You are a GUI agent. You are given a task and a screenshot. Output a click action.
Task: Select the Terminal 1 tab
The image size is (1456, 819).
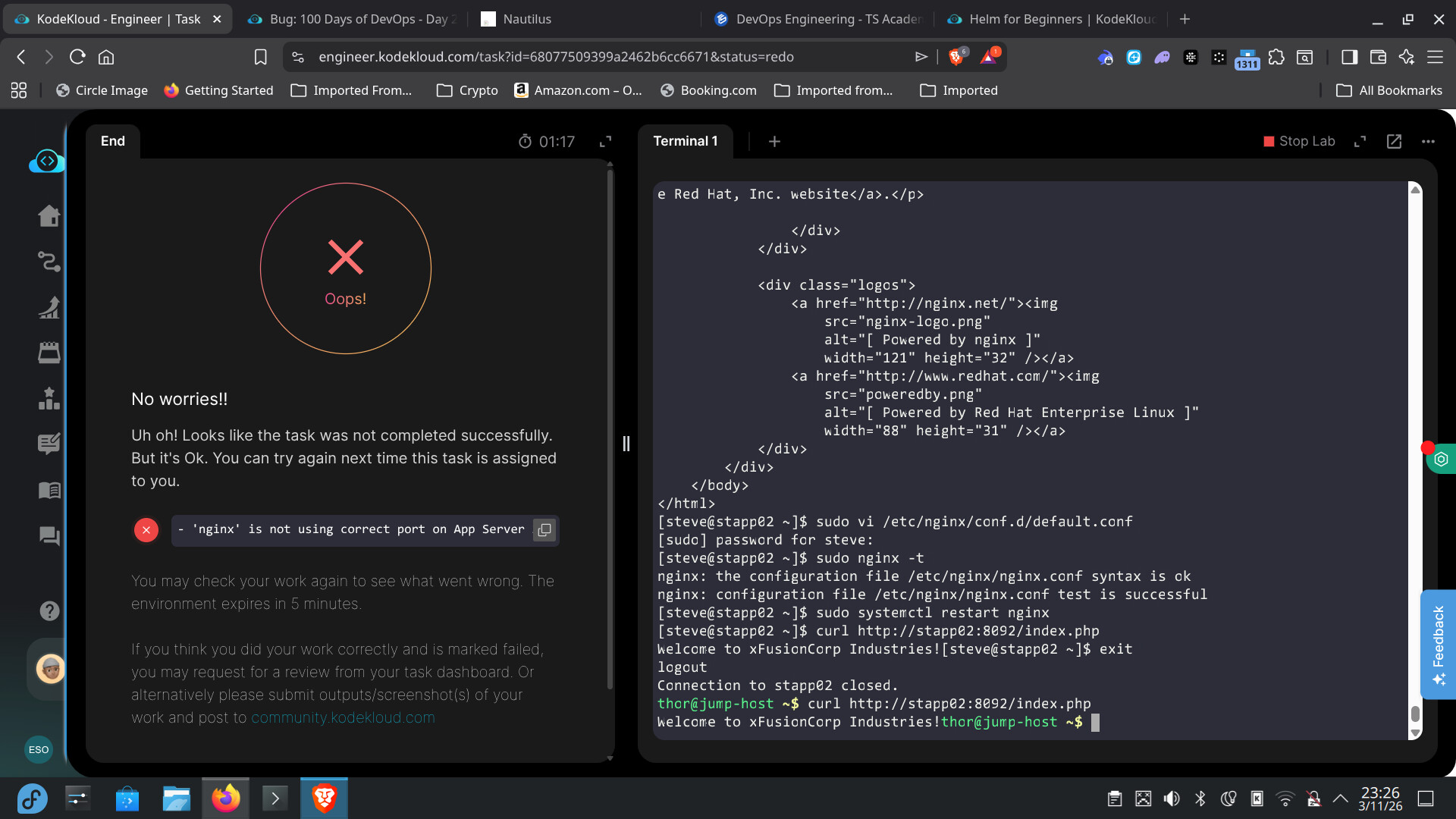click(x=685, y=141)
